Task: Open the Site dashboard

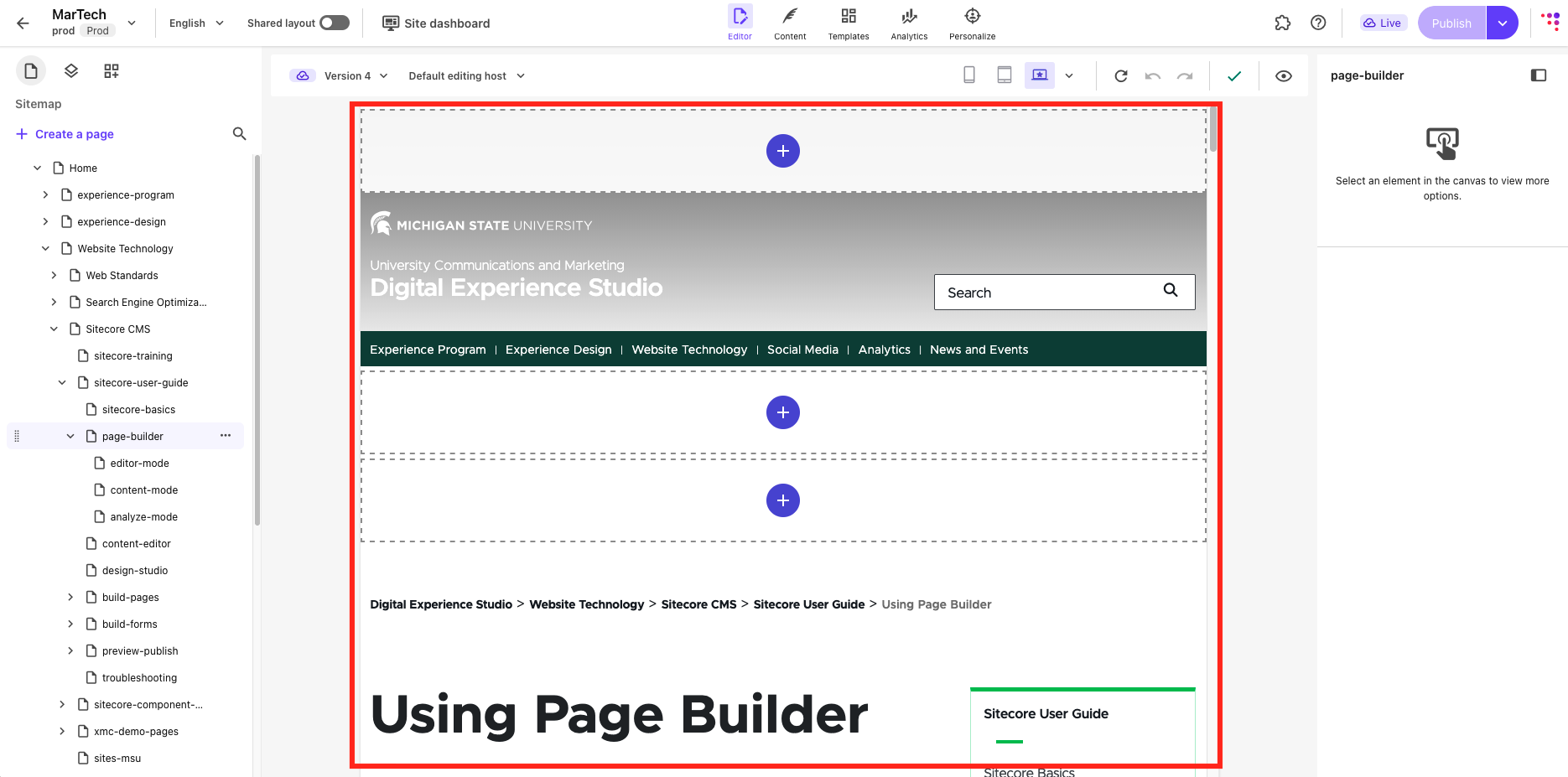Action: (437, 23)
